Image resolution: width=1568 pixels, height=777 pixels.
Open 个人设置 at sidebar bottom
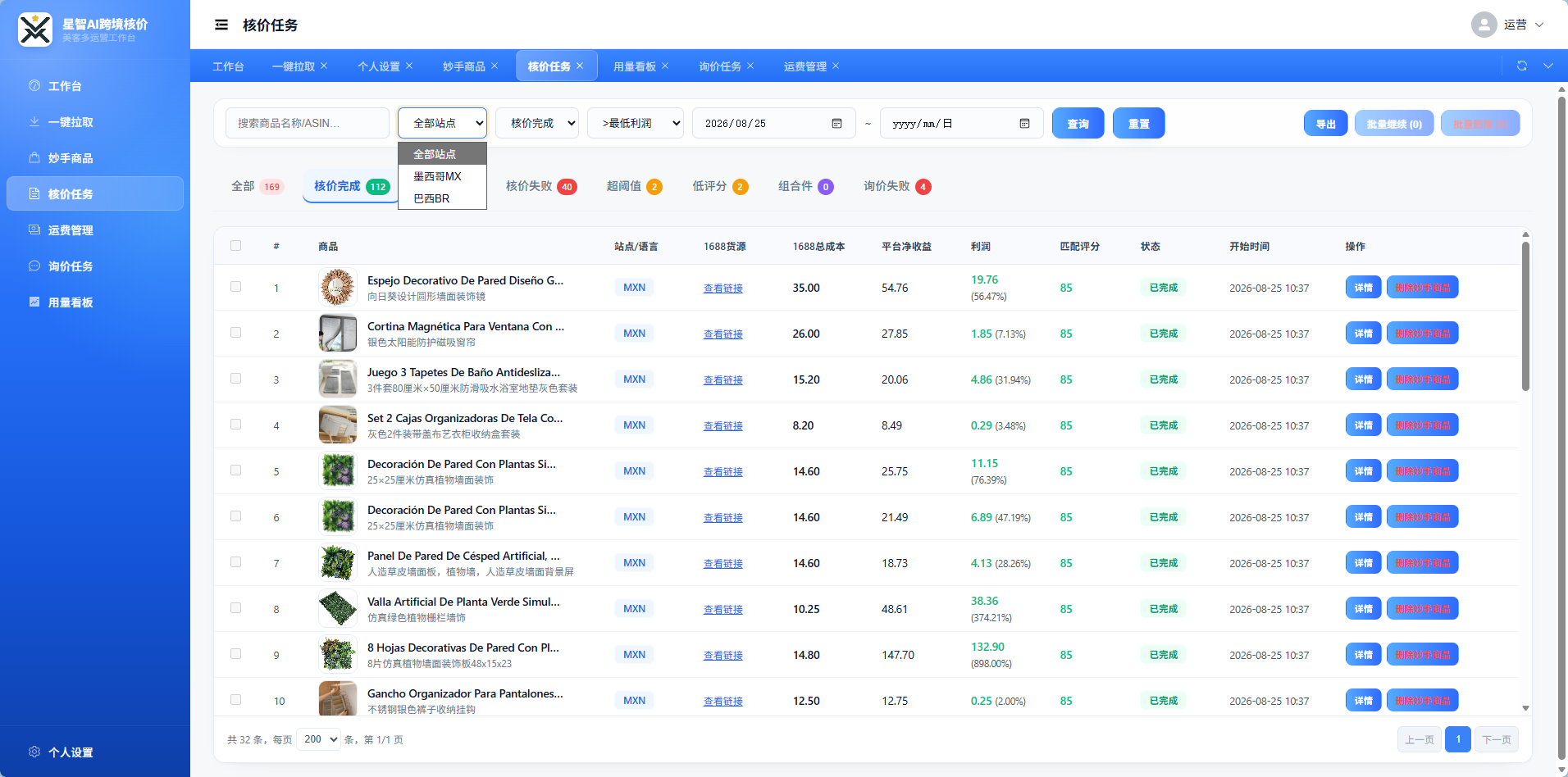coord(95,752)
